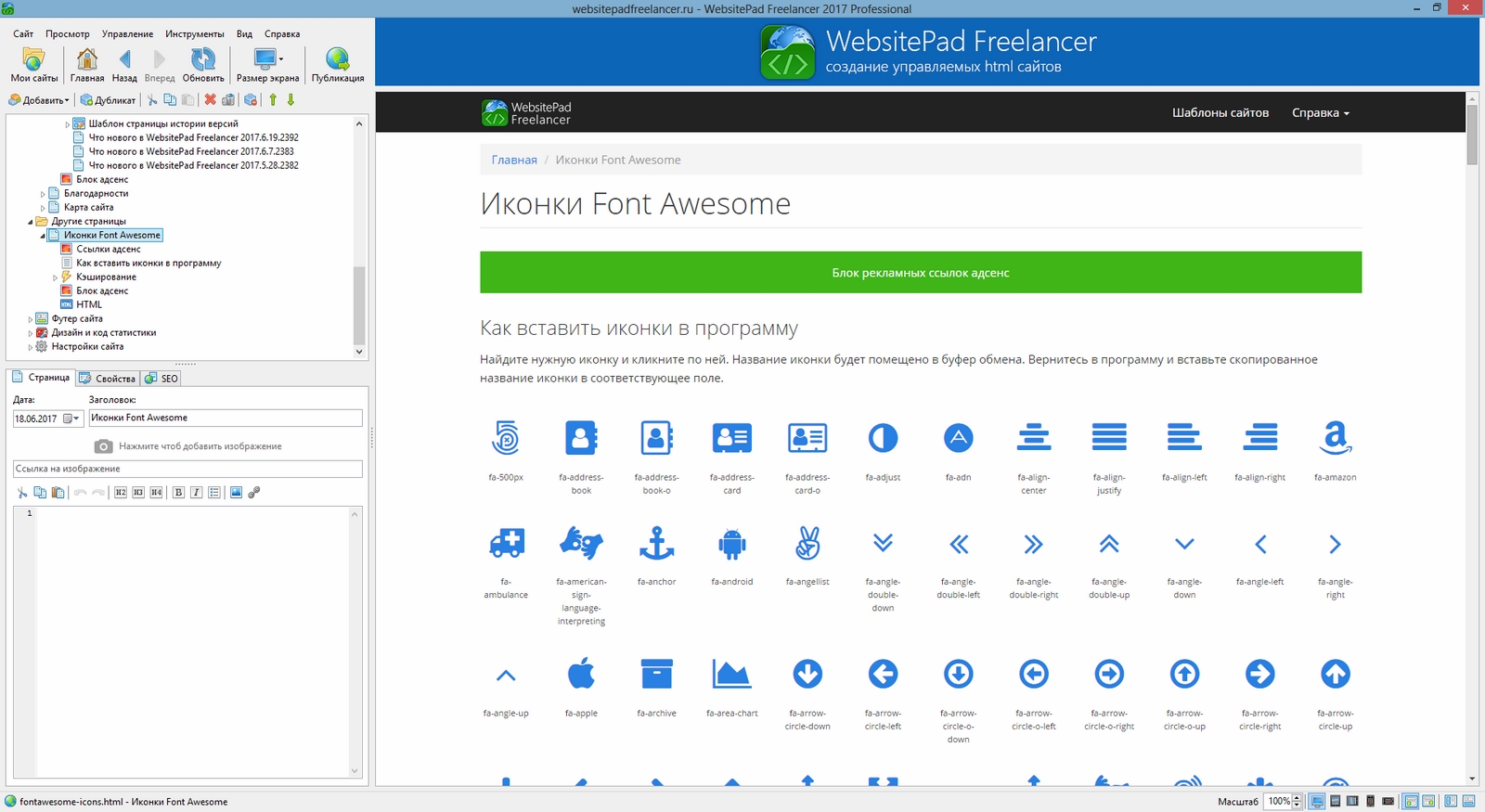Screen dimensions: 1485x812
Task: Select Что нового в WebsitePad Freelancer 2017.6.19.2392
Action: [x=193, y=137]
